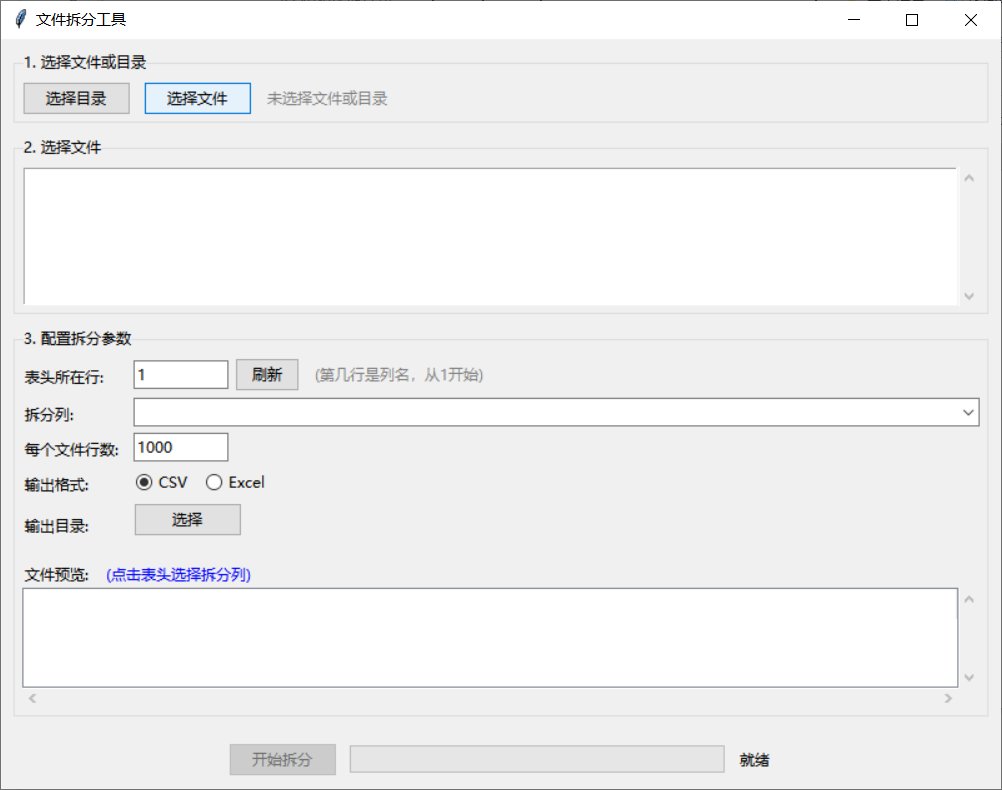Viewport: 1002px width, 790px height.
Task: Click inside the 表头所在行 input field
Action: coord(180,374)
